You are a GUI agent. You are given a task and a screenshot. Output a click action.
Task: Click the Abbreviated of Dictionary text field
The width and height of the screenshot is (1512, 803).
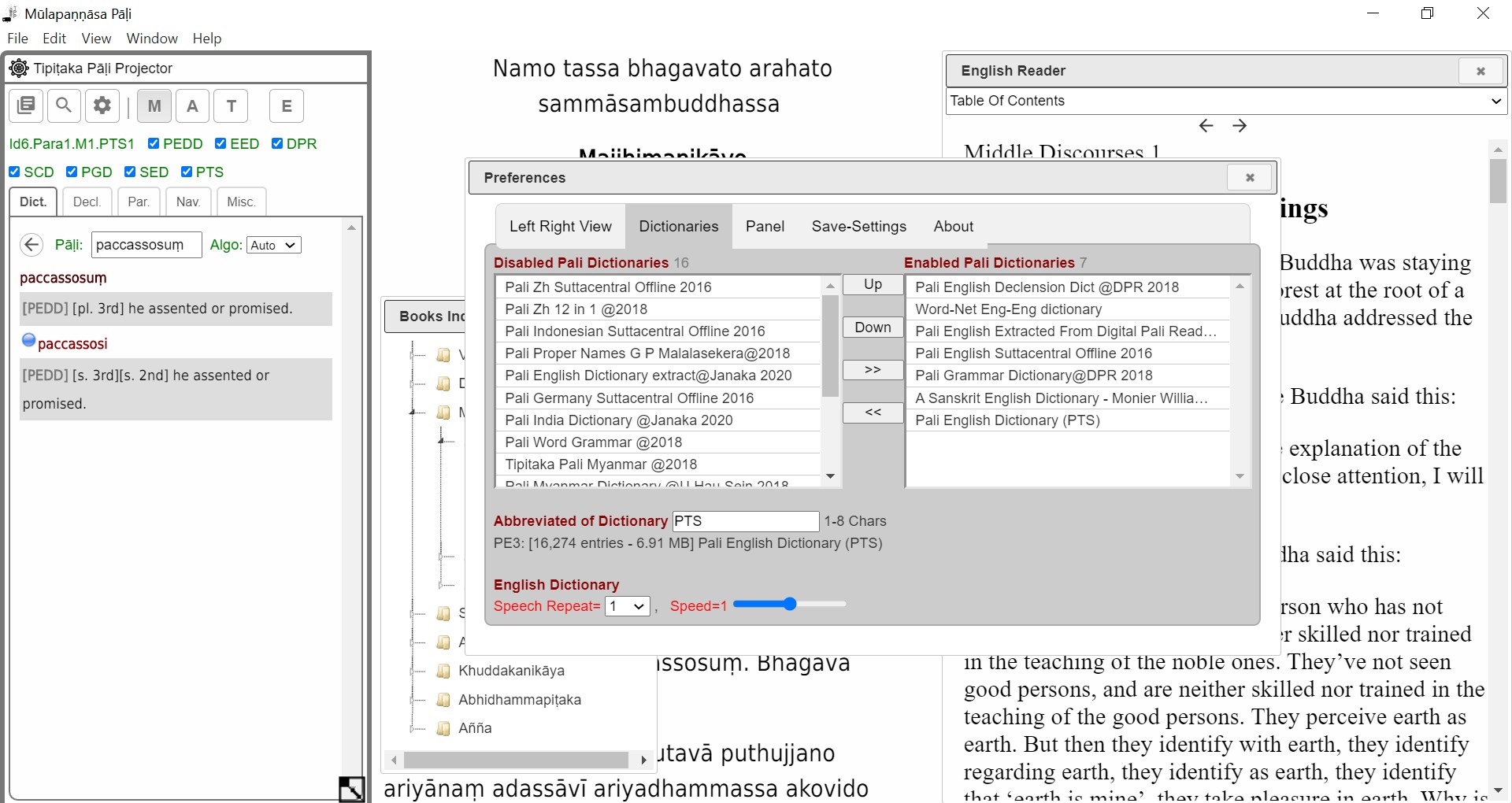[746, 521]
